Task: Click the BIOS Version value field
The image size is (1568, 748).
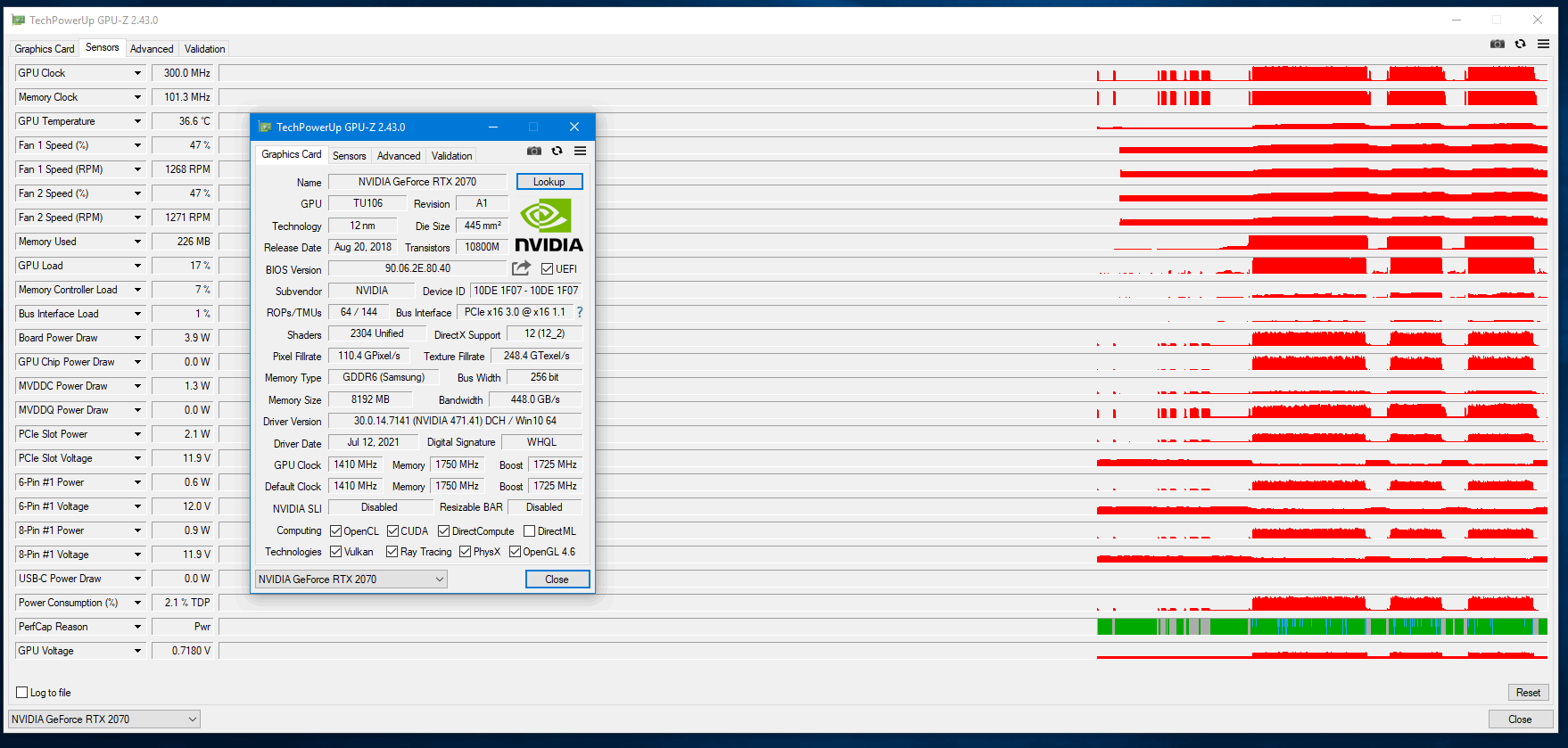Action: pyautogui.click(x=417, y=268)
